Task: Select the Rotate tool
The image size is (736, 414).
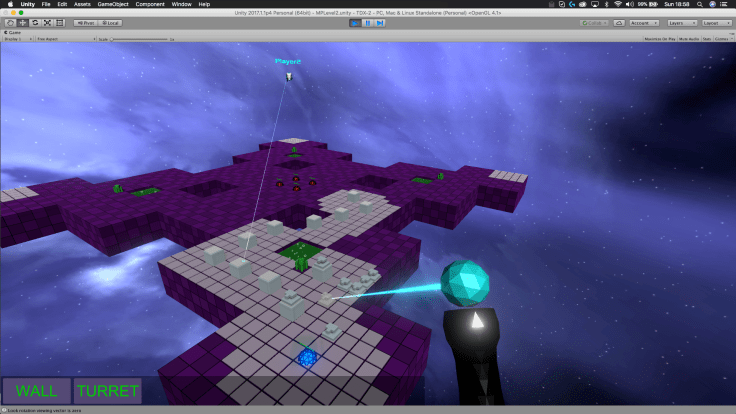Action: (x=34, y=22)
